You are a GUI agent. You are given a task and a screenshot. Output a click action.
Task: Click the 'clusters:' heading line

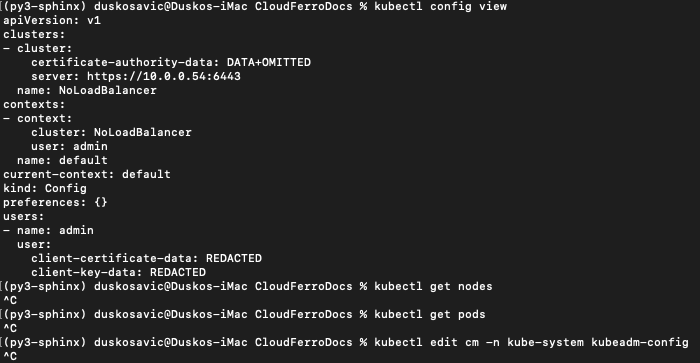34,34
